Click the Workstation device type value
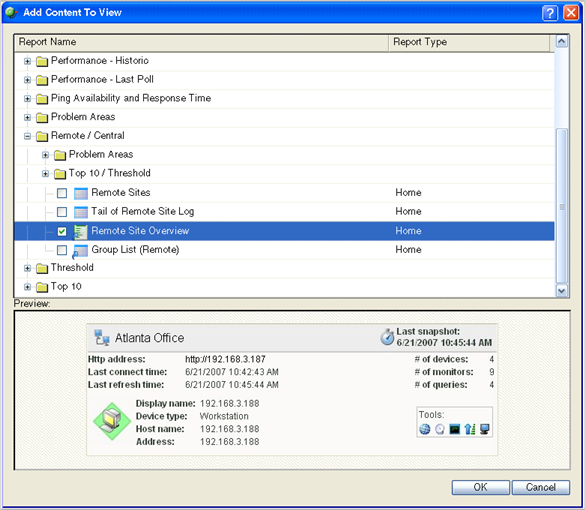Viewport: 585px width, 510px height. point(224,416)
